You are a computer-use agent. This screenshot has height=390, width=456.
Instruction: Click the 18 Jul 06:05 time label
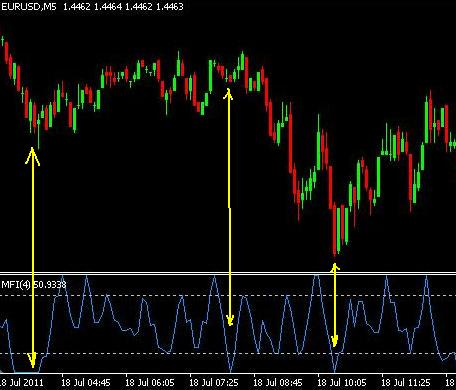(150, 382)
